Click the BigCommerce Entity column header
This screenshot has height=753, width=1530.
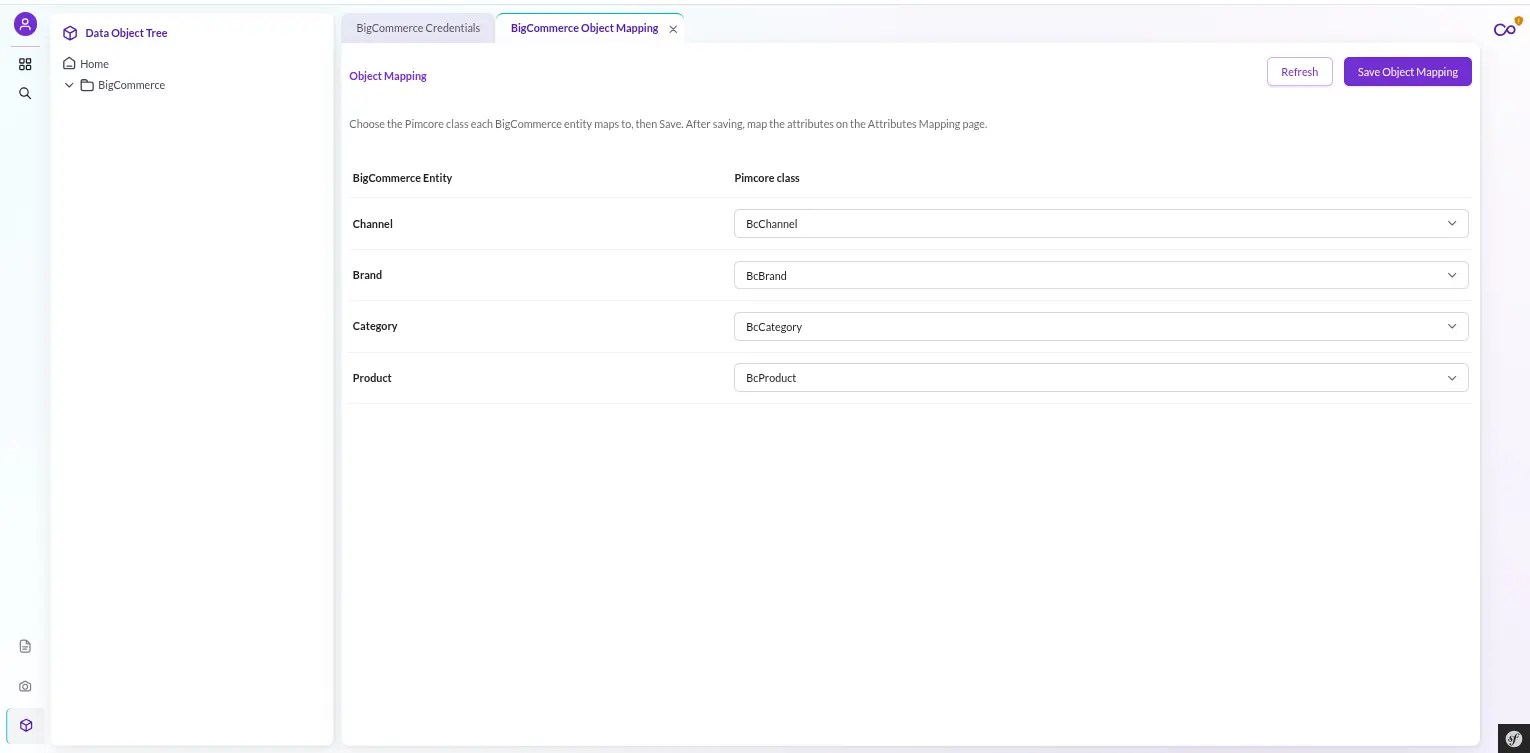(x=402, y=178)
